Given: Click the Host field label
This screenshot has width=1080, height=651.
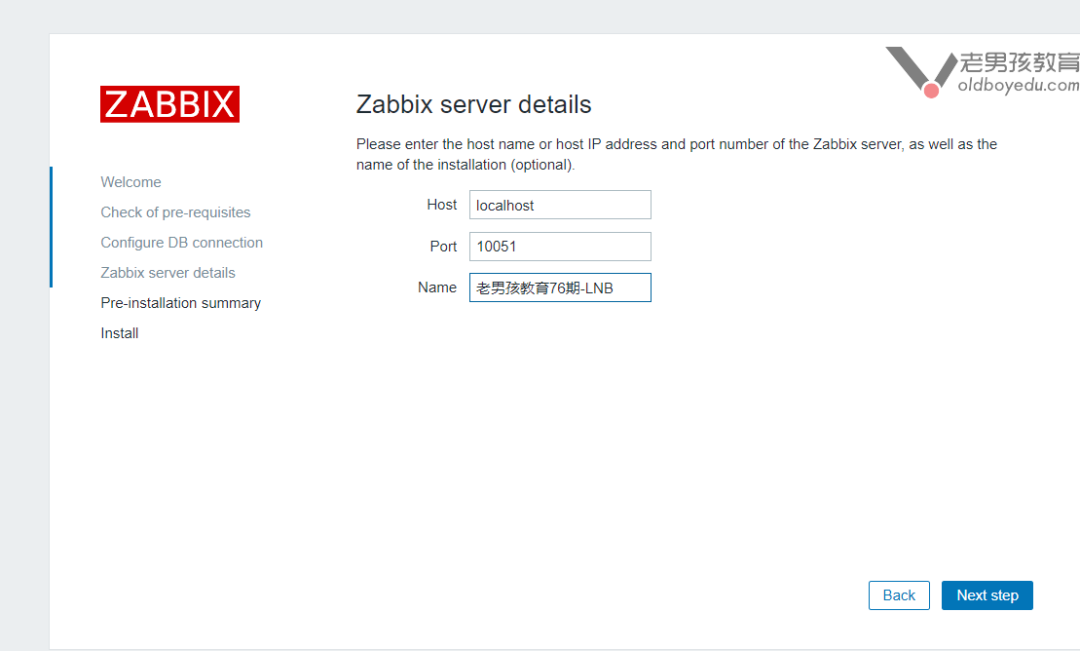Looking at the screenshot, I should tap(441, 204).
